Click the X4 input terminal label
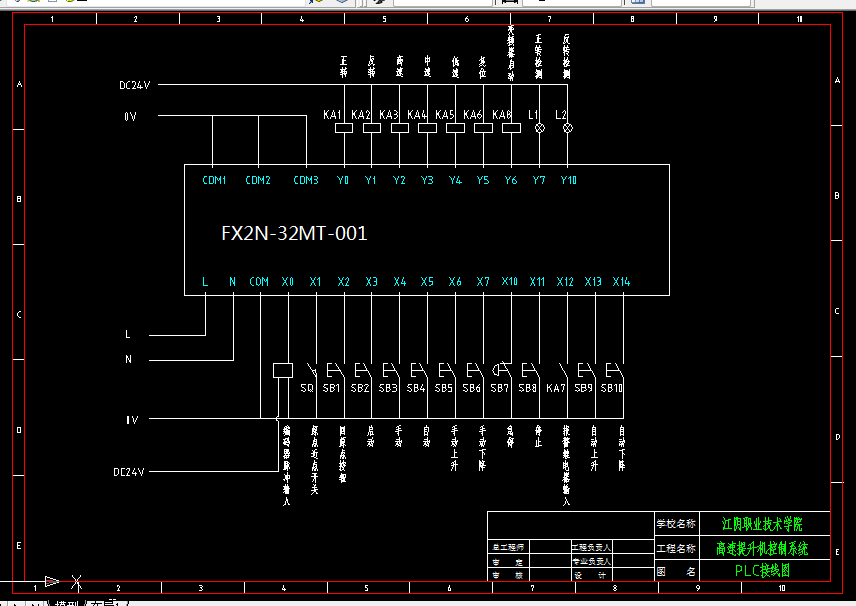This screenshot has width=856, height=606. tap(400, 282)
